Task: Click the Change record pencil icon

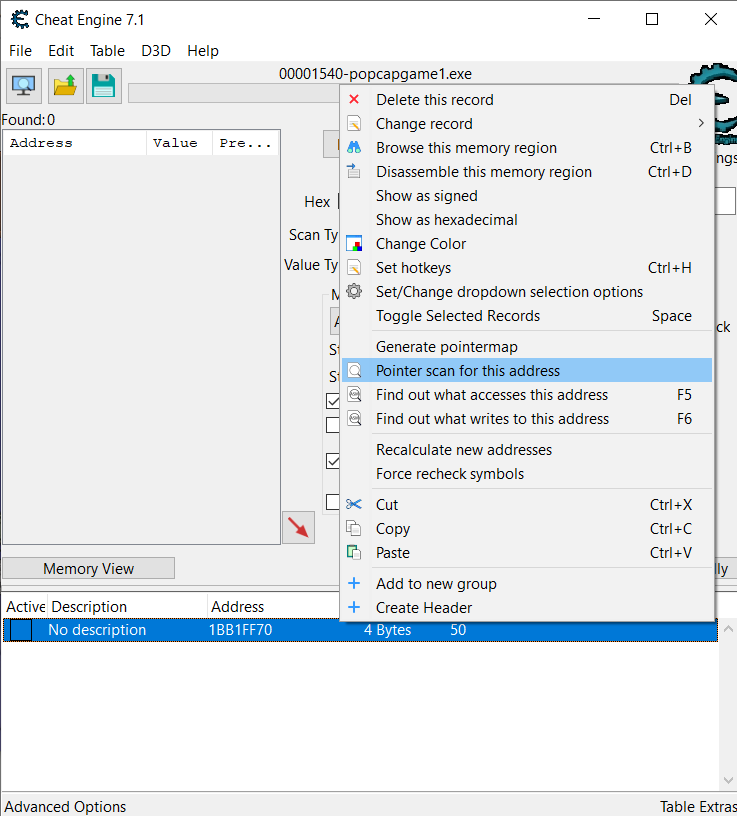Action: coord(354,123)
